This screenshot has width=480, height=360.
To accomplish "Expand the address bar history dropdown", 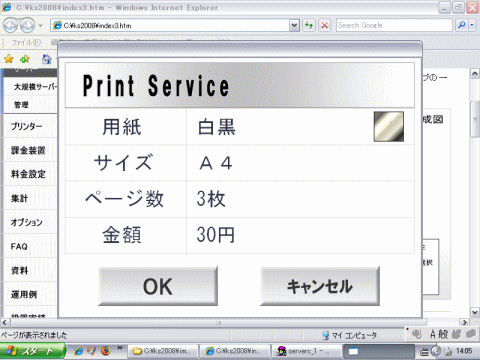I will [294, 25].
